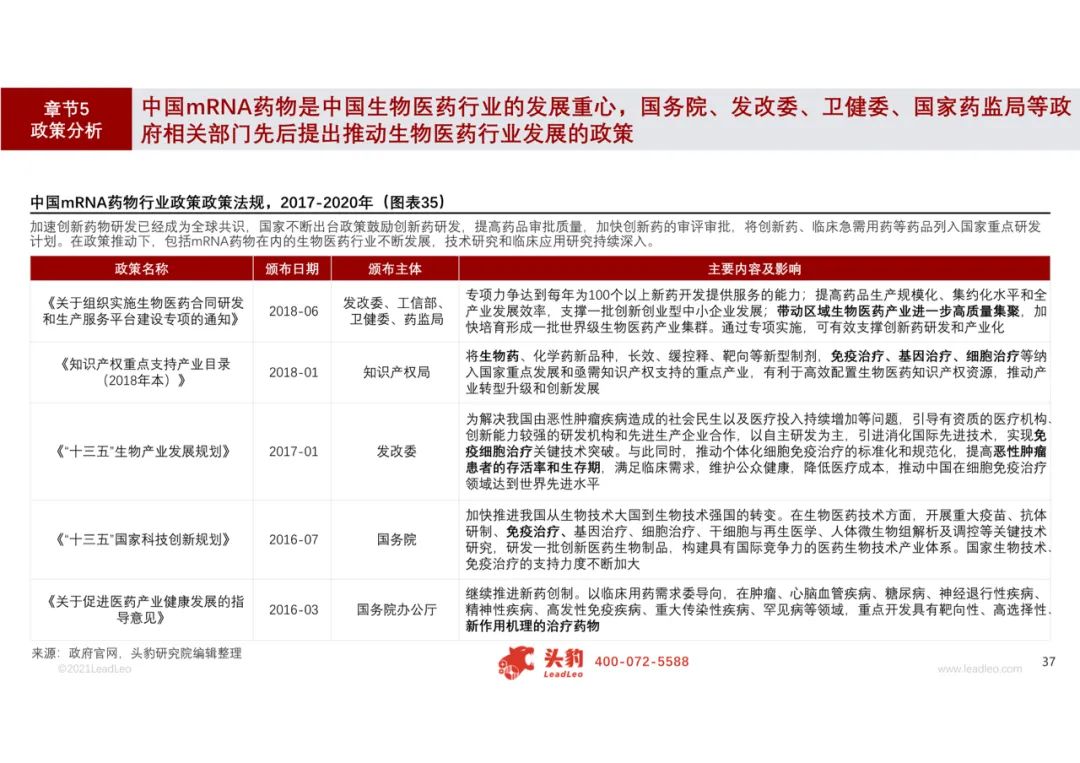Screen dimensions: 1080x763
Task: Click the 颁布日期 column header
Action: coord(293,269)
